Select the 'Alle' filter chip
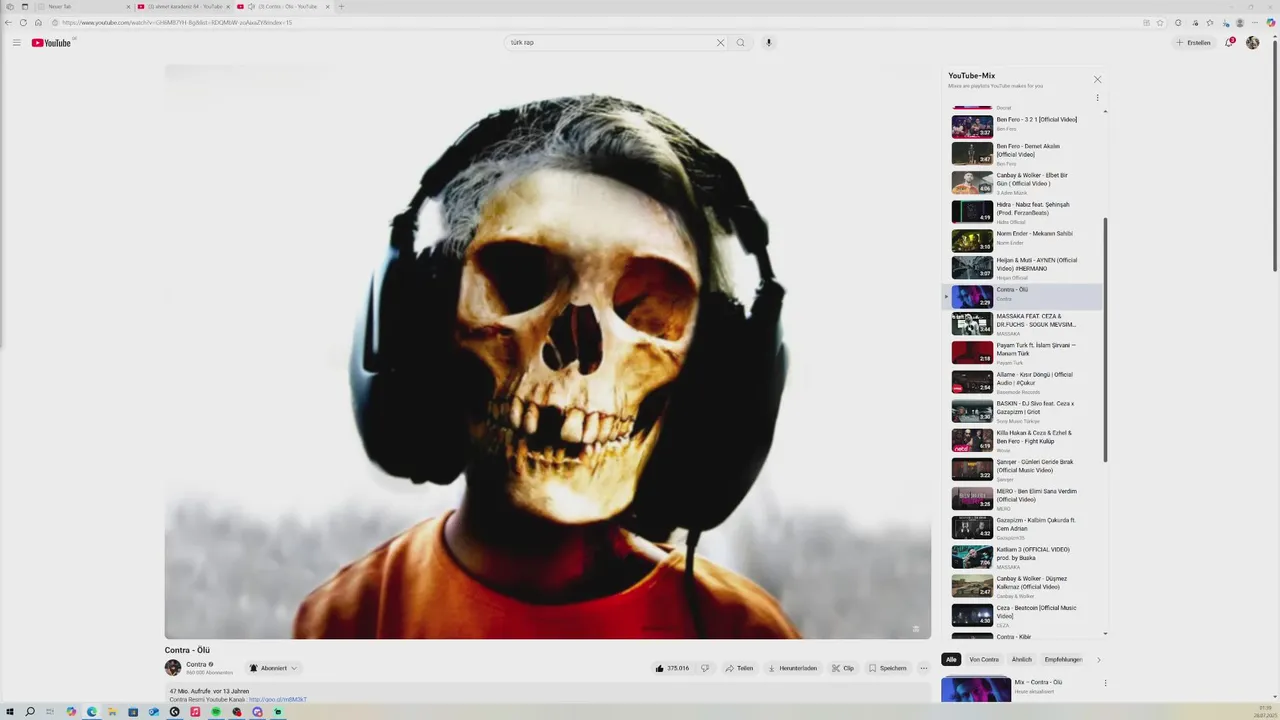 (x=951, y=659)
